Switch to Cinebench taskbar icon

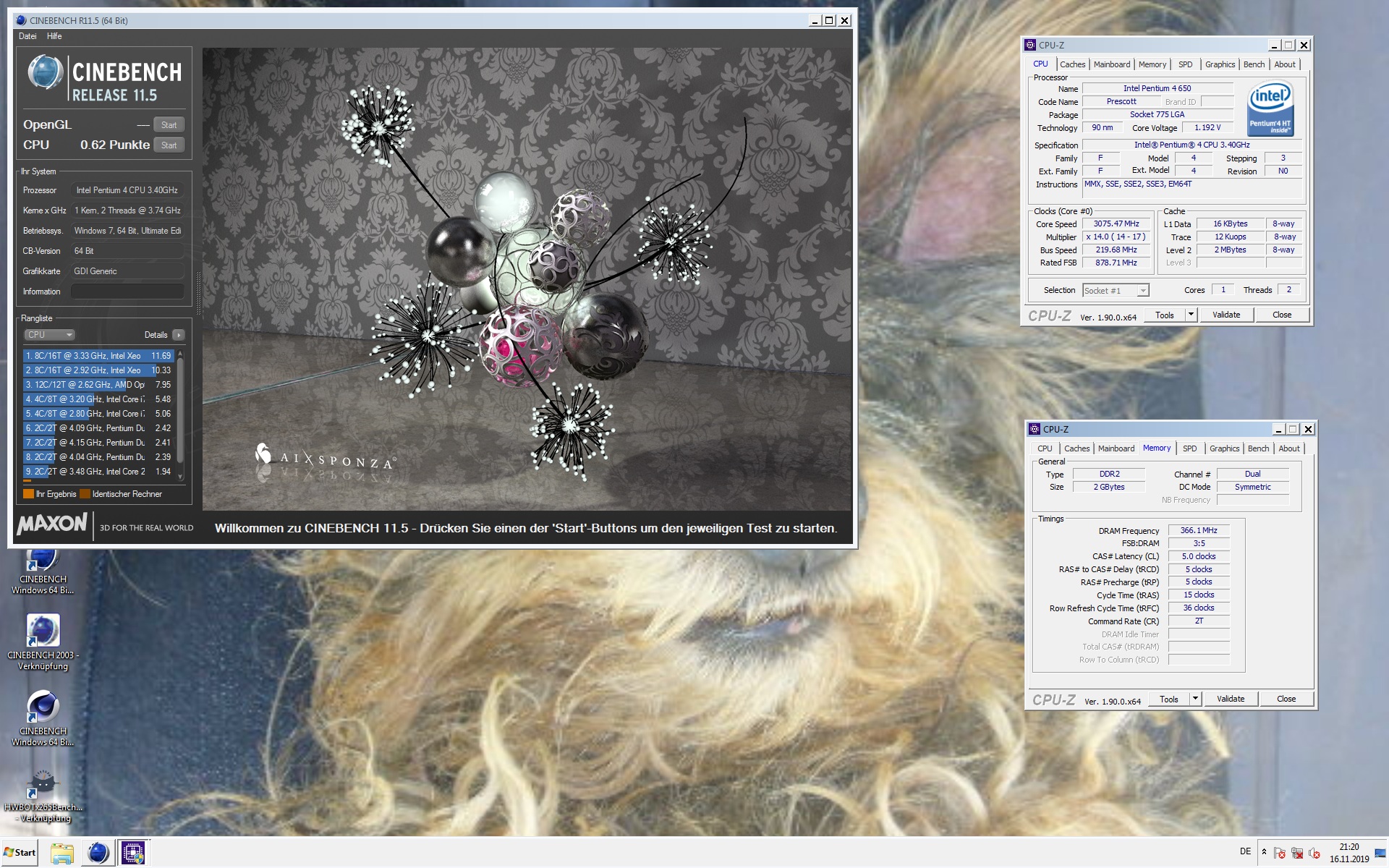coord(98,853)
